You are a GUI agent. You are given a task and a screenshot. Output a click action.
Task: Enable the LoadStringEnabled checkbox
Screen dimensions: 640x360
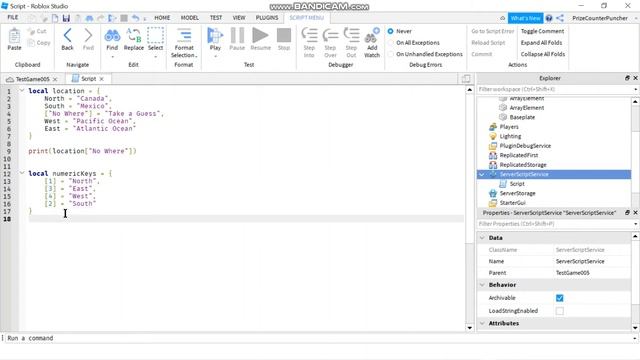(560, 311)
